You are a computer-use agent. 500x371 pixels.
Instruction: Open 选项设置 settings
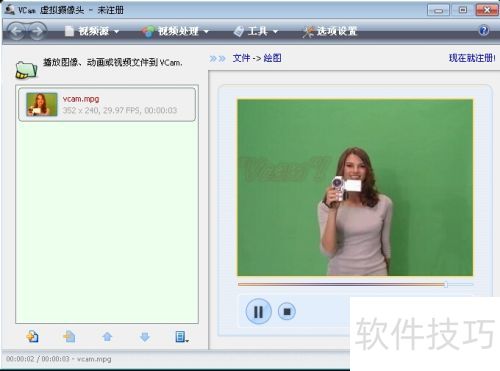[x=330, y=31]
